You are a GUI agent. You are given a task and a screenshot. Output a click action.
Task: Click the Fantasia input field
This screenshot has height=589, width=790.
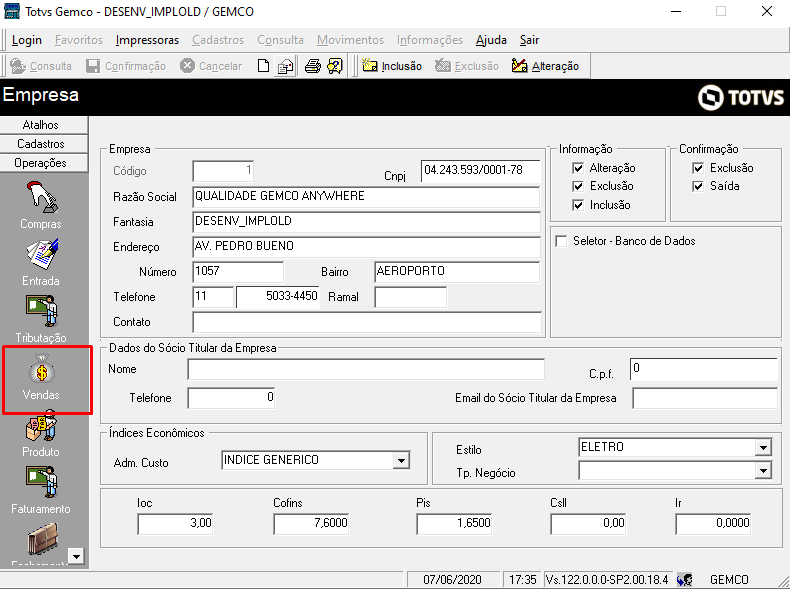click(366, 222)
